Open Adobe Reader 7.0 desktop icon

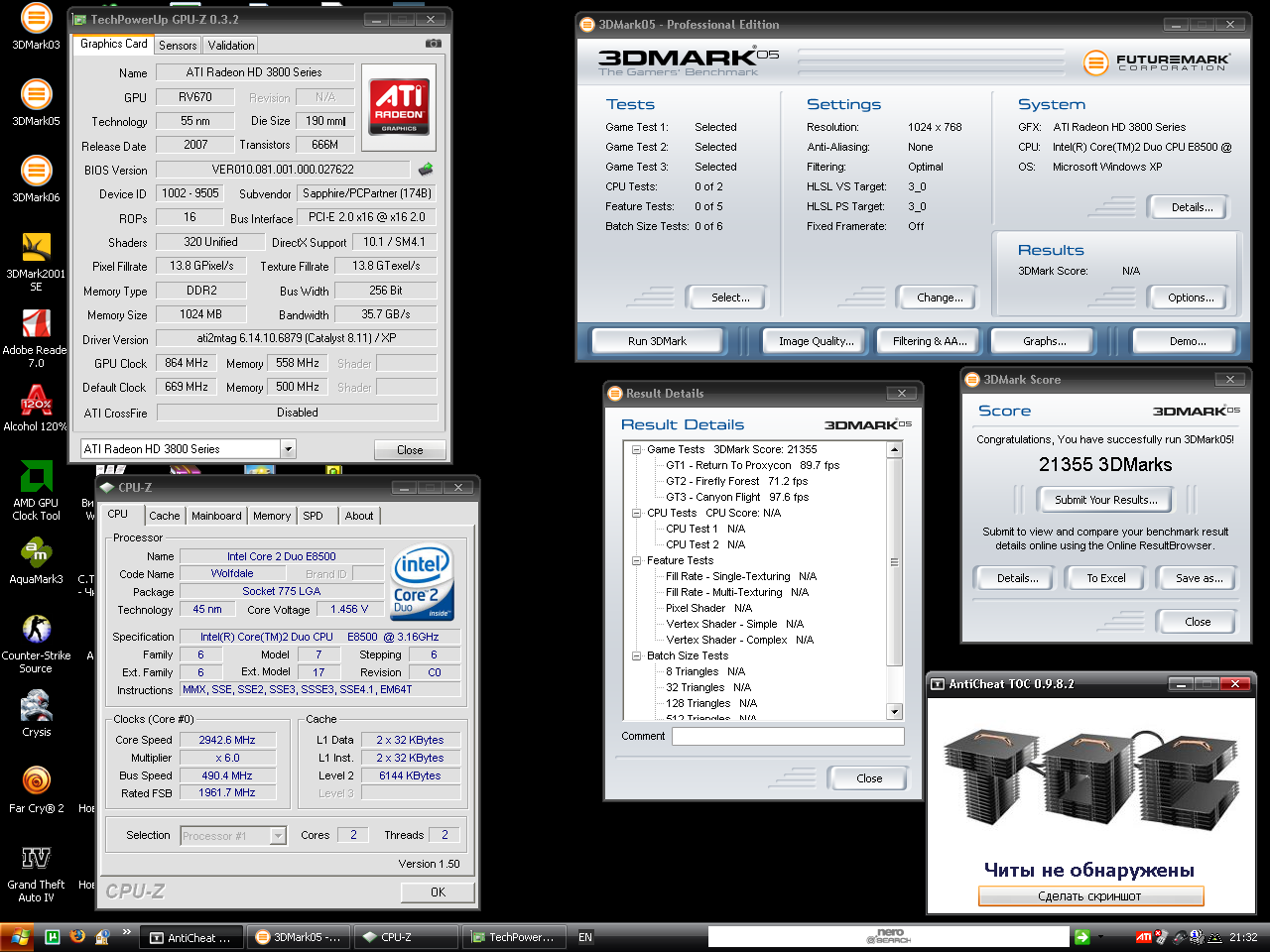[x=36, y=338]
